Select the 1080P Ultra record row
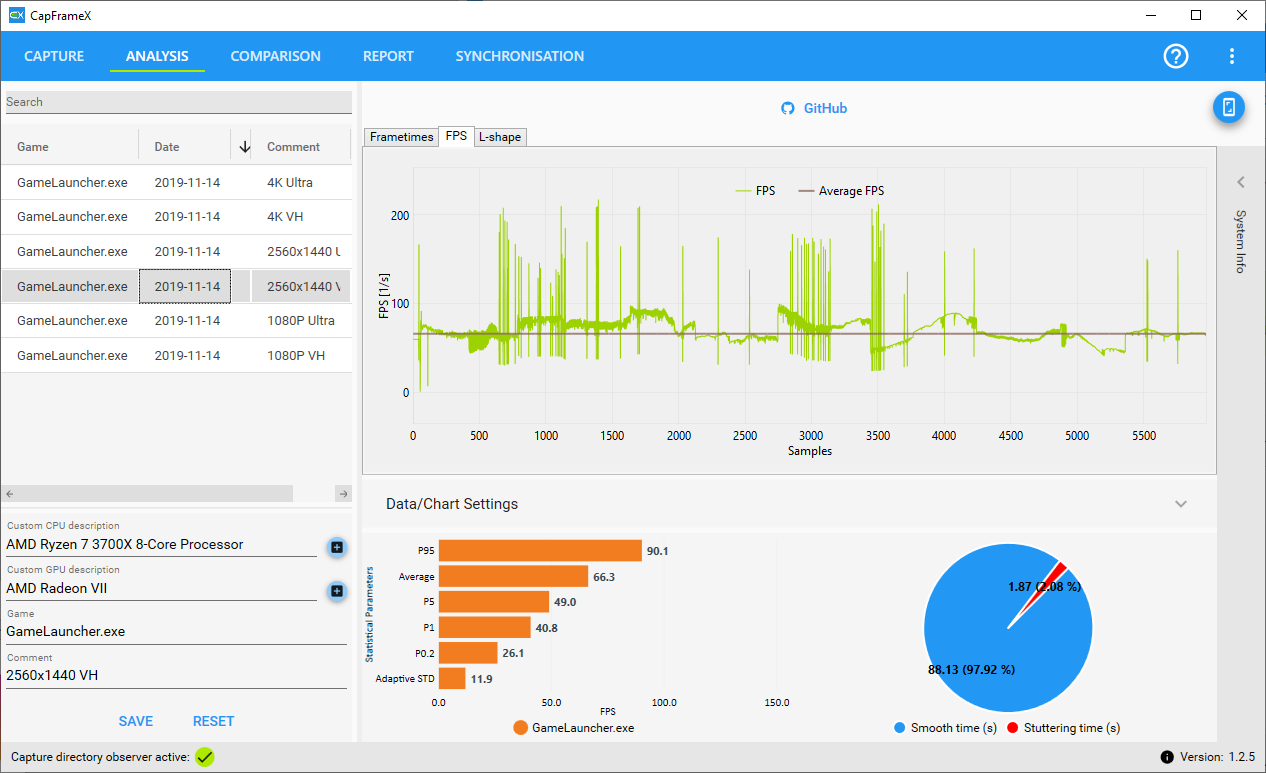 point(176,321)
